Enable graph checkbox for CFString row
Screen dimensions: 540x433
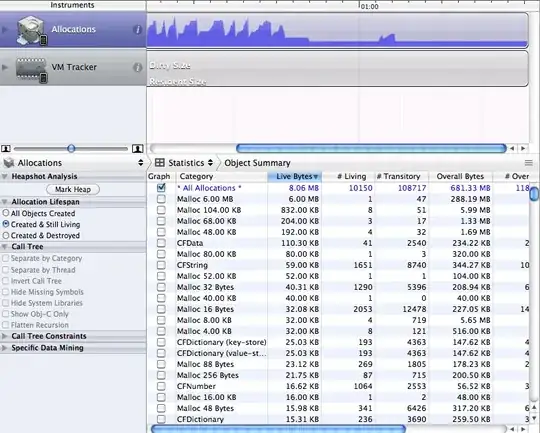161,265
